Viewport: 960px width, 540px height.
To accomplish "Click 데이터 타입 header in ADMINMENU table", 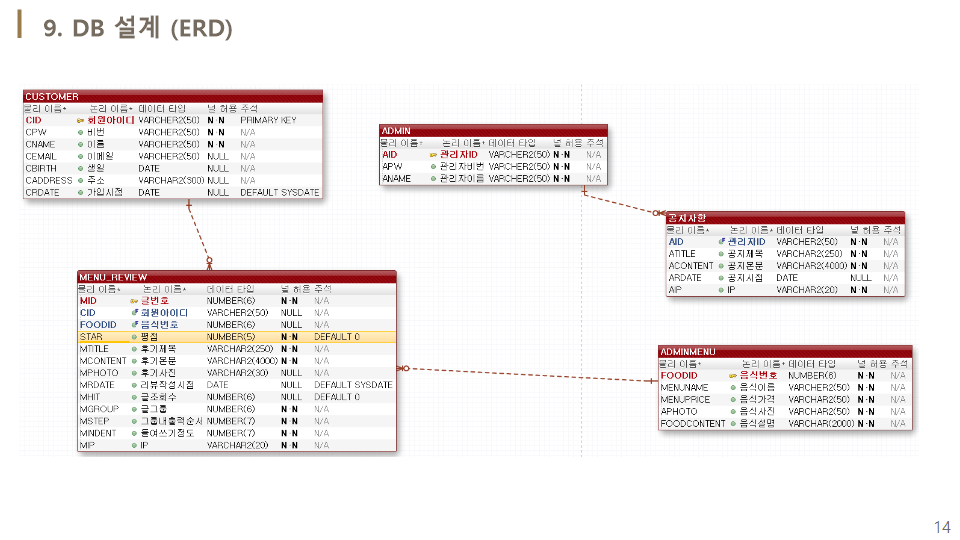I will click(812, 364).
